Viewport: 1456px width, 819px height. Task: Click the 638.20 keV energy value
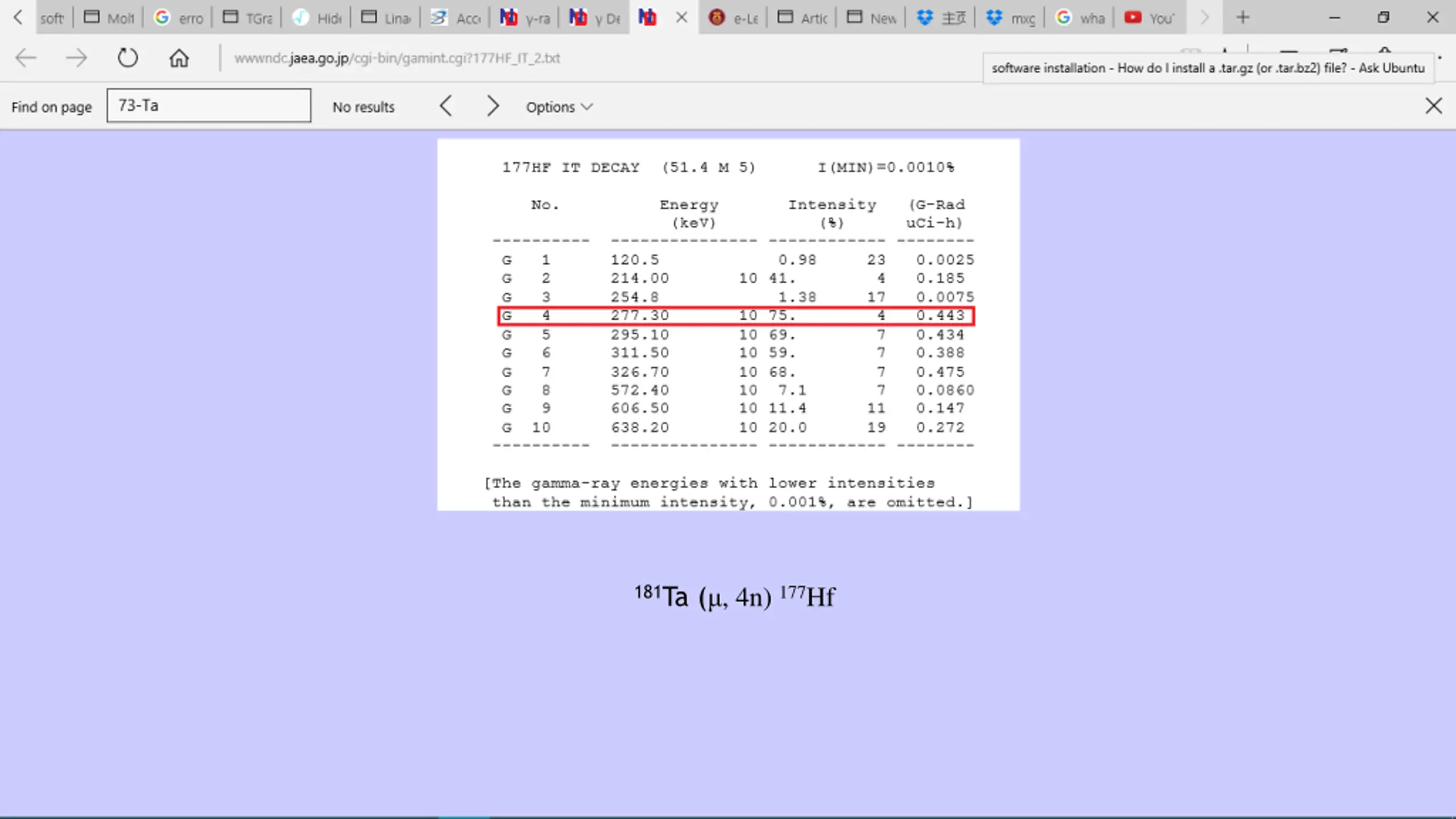[x=640, y=427]
